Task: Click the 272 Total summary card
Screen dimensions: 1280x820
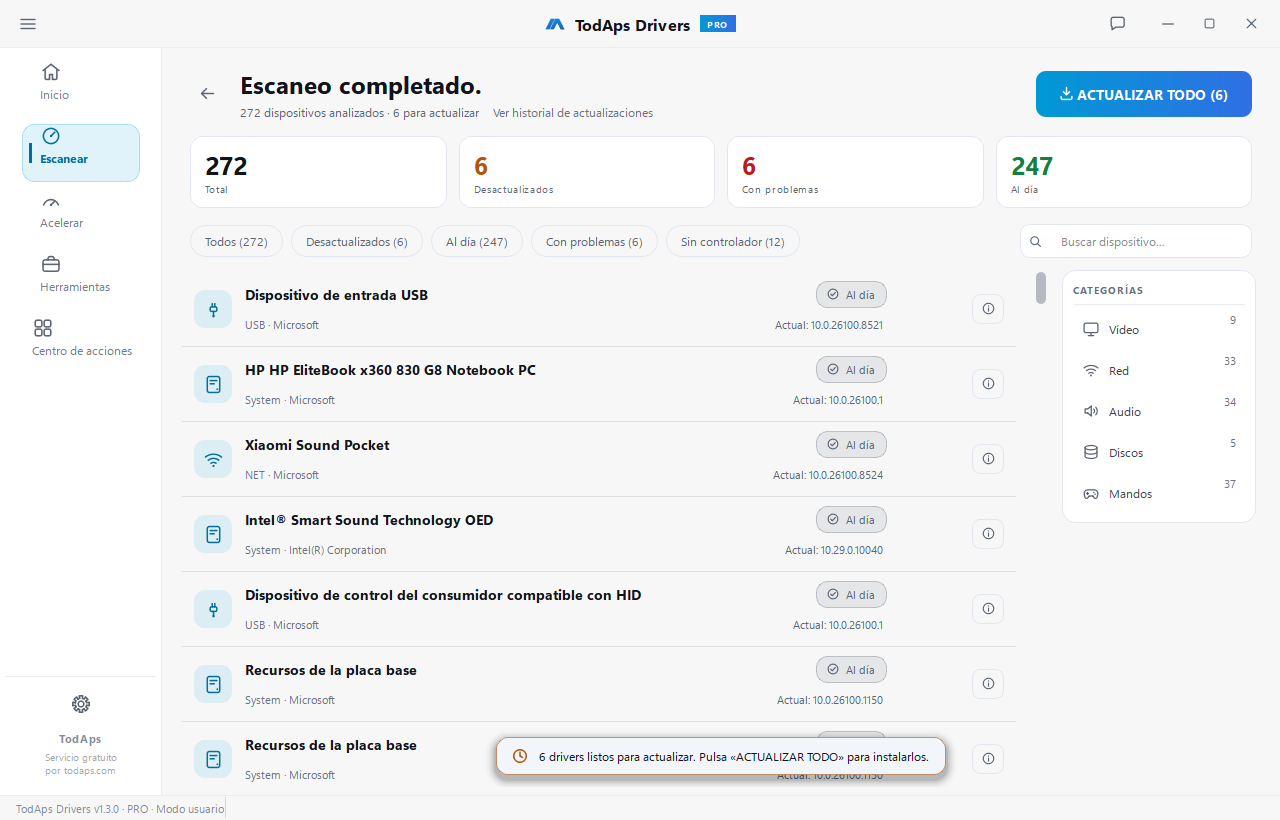Action: [318, 172]
